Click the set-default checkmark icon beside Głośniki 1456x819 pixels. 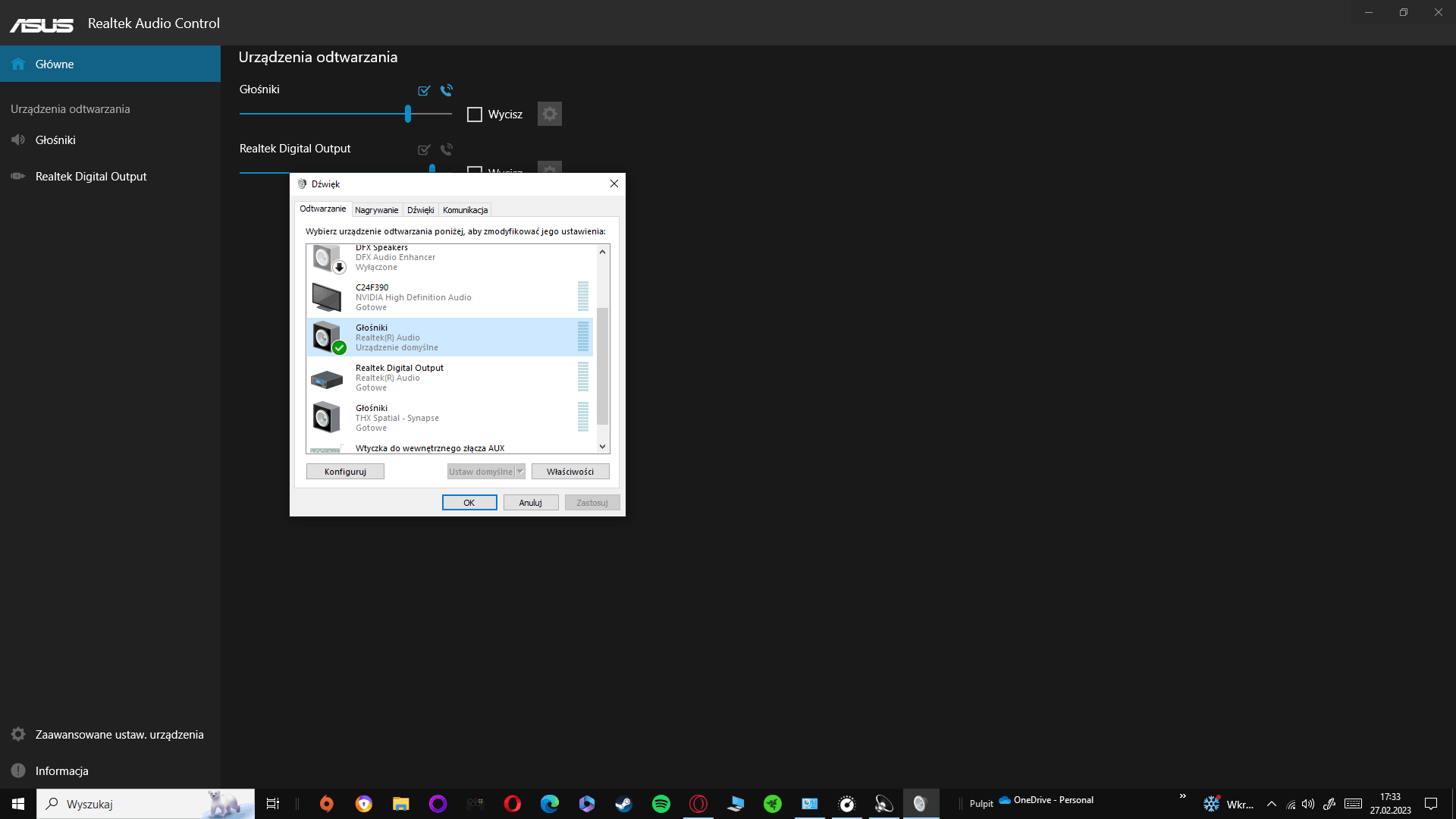click(x=424, y=90)
